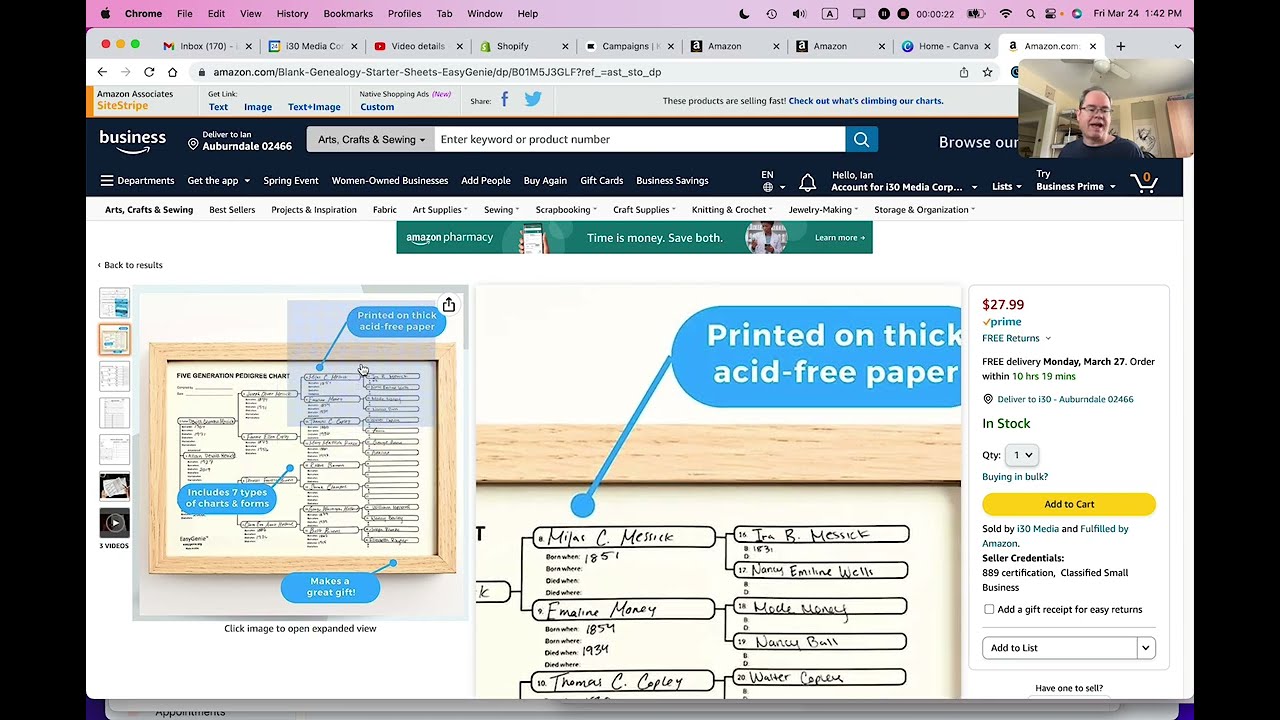Open macOS Spotlight search icon
Image resolution: width=1280 pixels, height=720 pixels.
1031,14
